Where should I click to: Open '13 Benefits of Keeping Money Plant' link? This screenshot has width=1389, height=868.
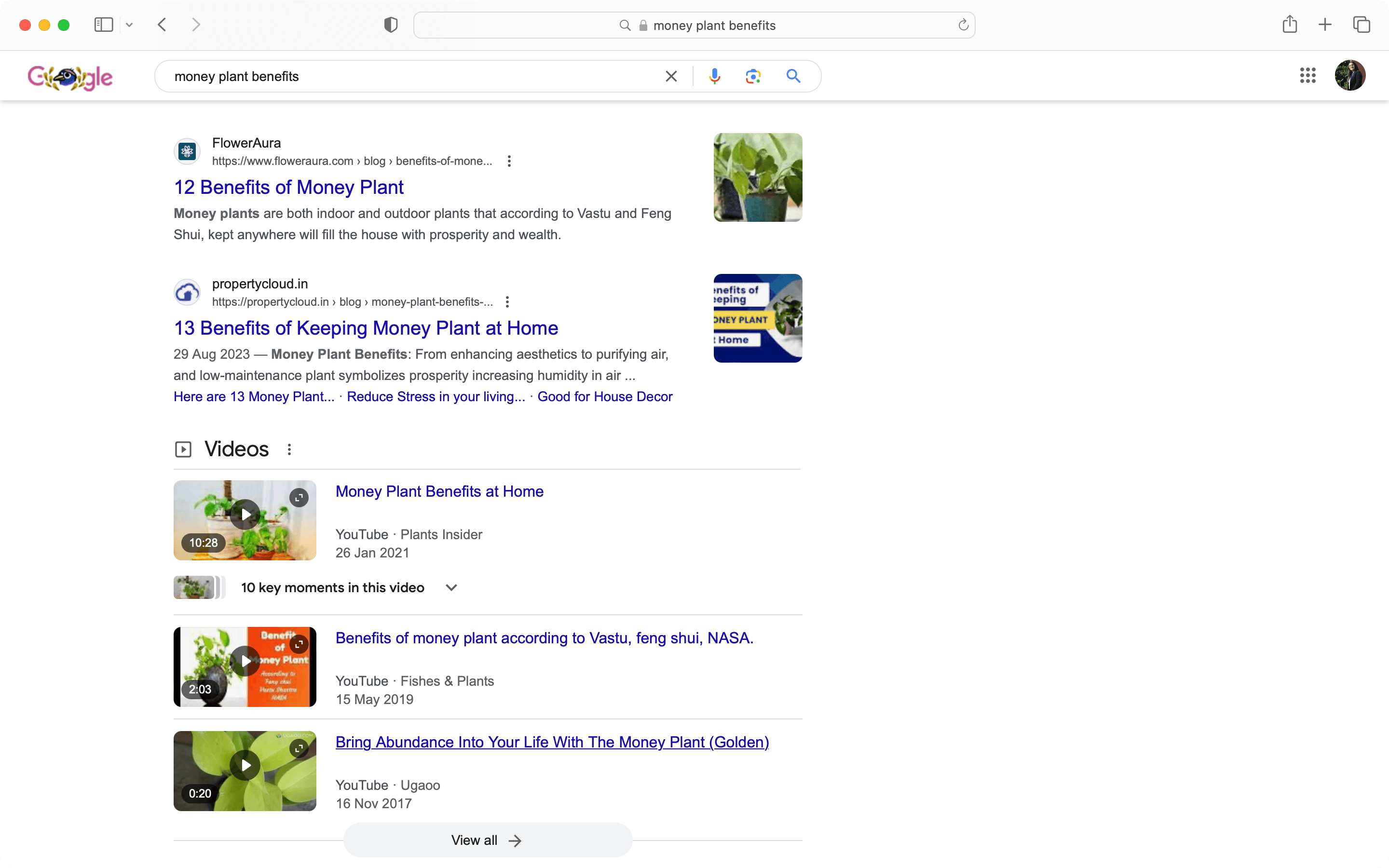point(365,327)
